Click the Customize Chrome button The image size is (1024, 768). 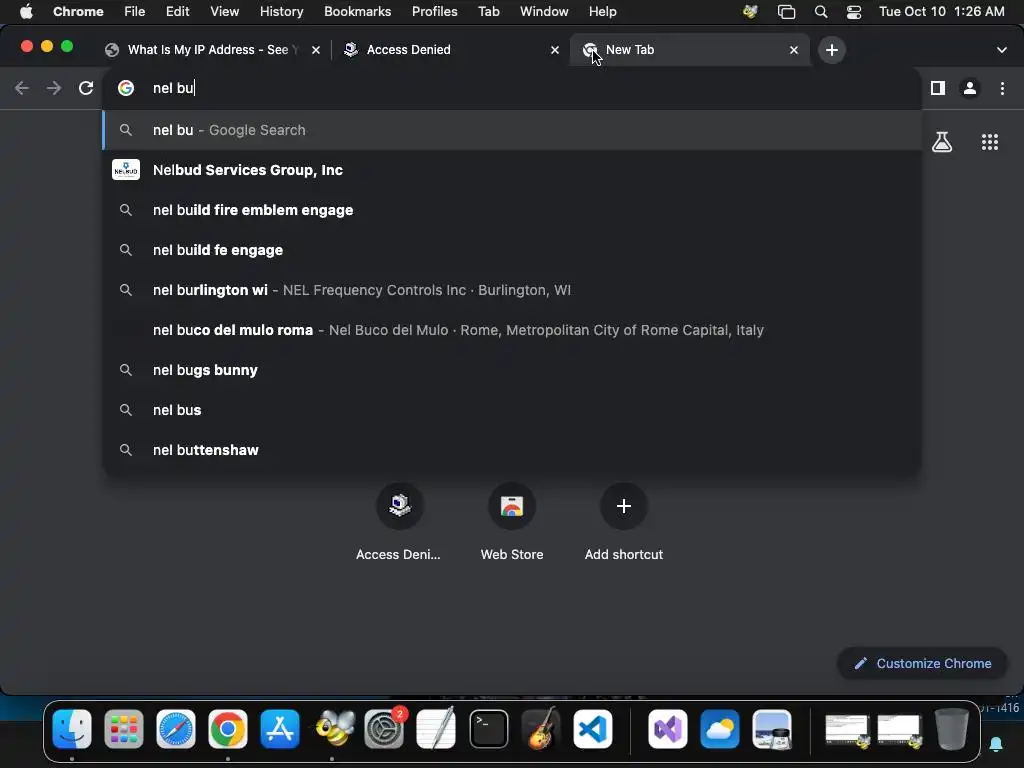(922, 664)
